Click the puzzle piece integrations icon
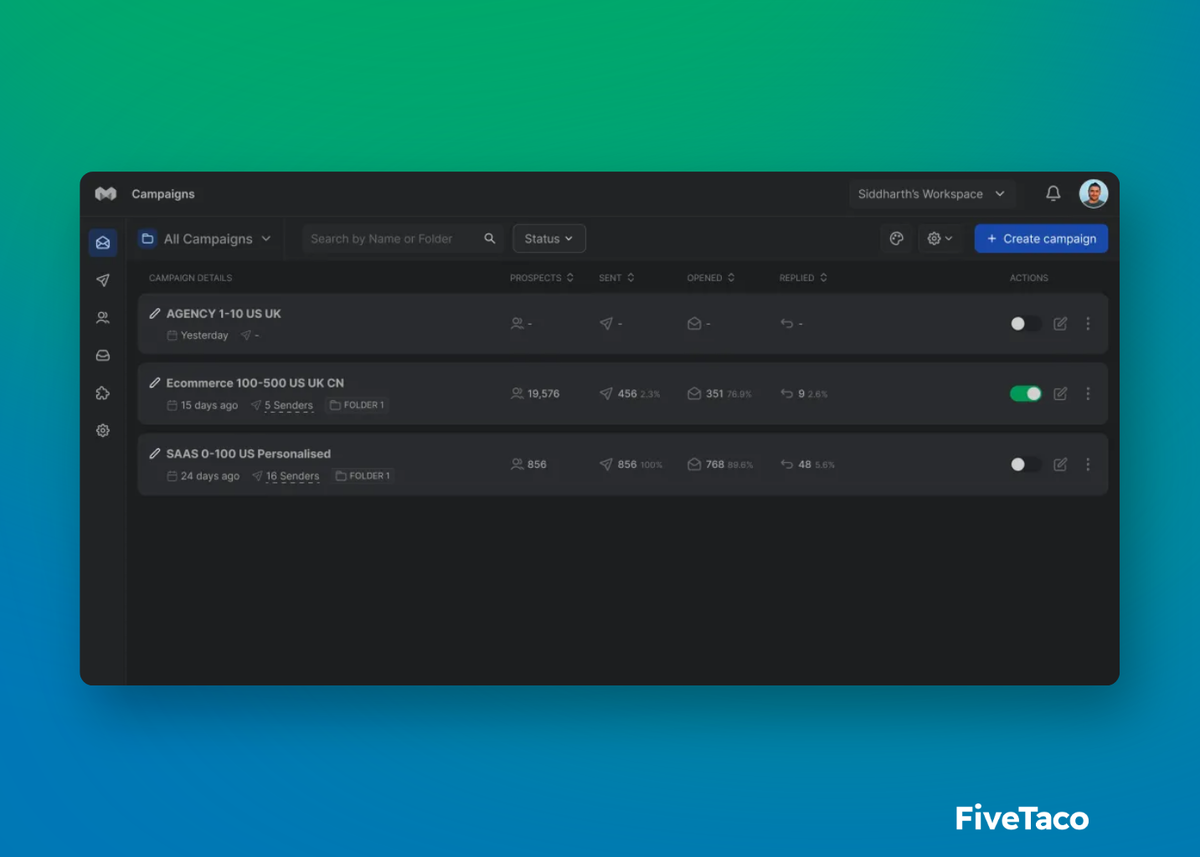Screen dimensions: 1200x857 pyautogui.click(x=102, y=393)
